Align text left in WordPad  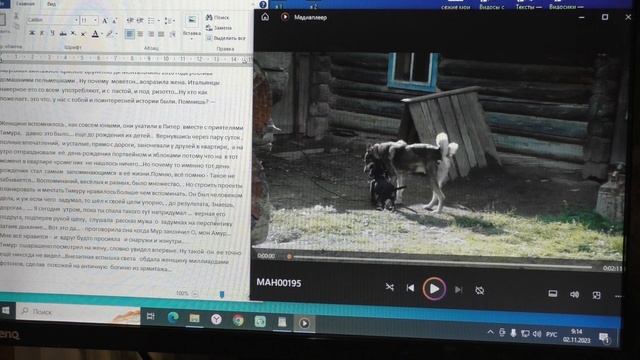pos(130,34)
